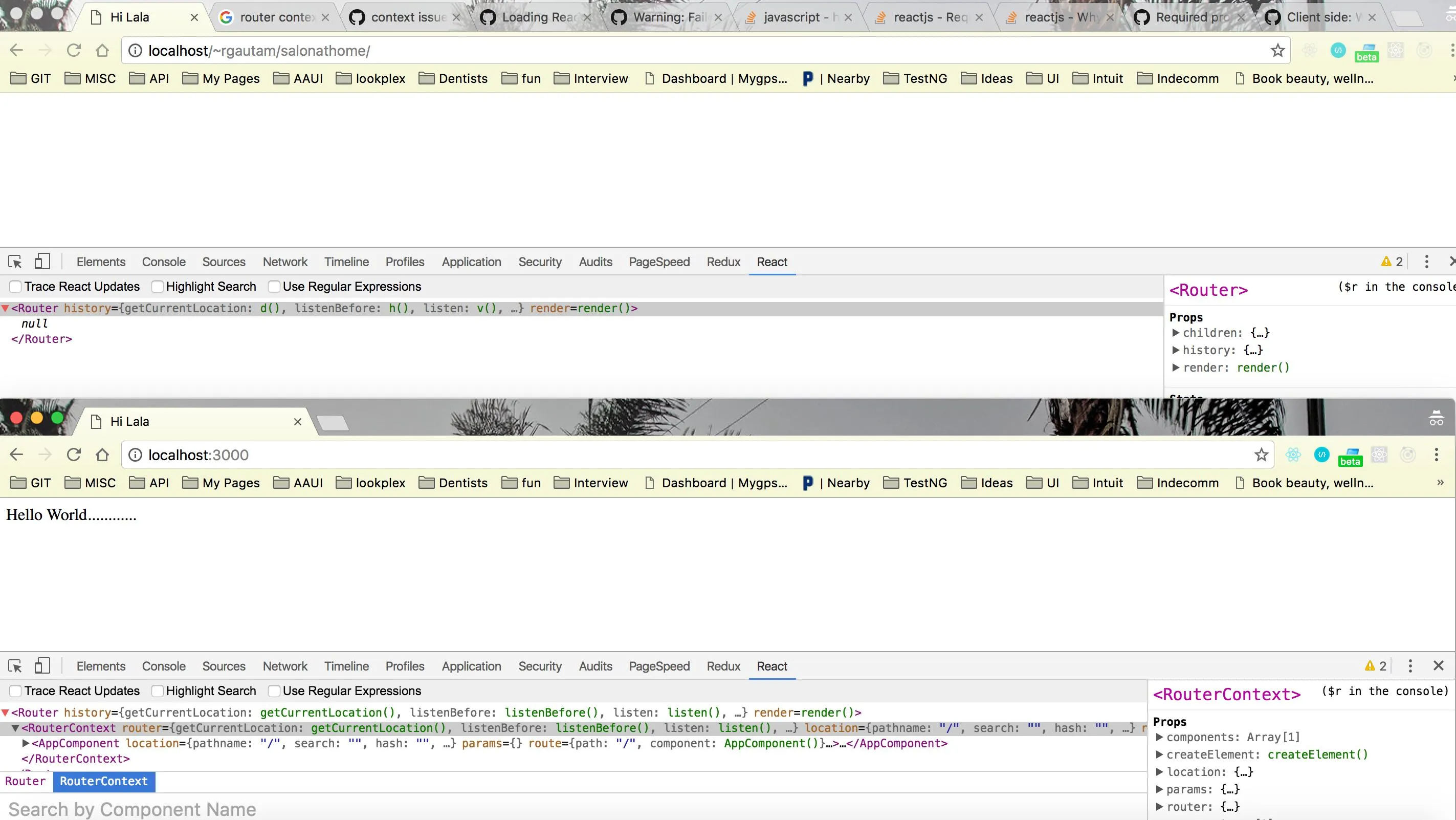
Task: Click React DevTools extension icon in bottom window
Action: coord(1293,455)
